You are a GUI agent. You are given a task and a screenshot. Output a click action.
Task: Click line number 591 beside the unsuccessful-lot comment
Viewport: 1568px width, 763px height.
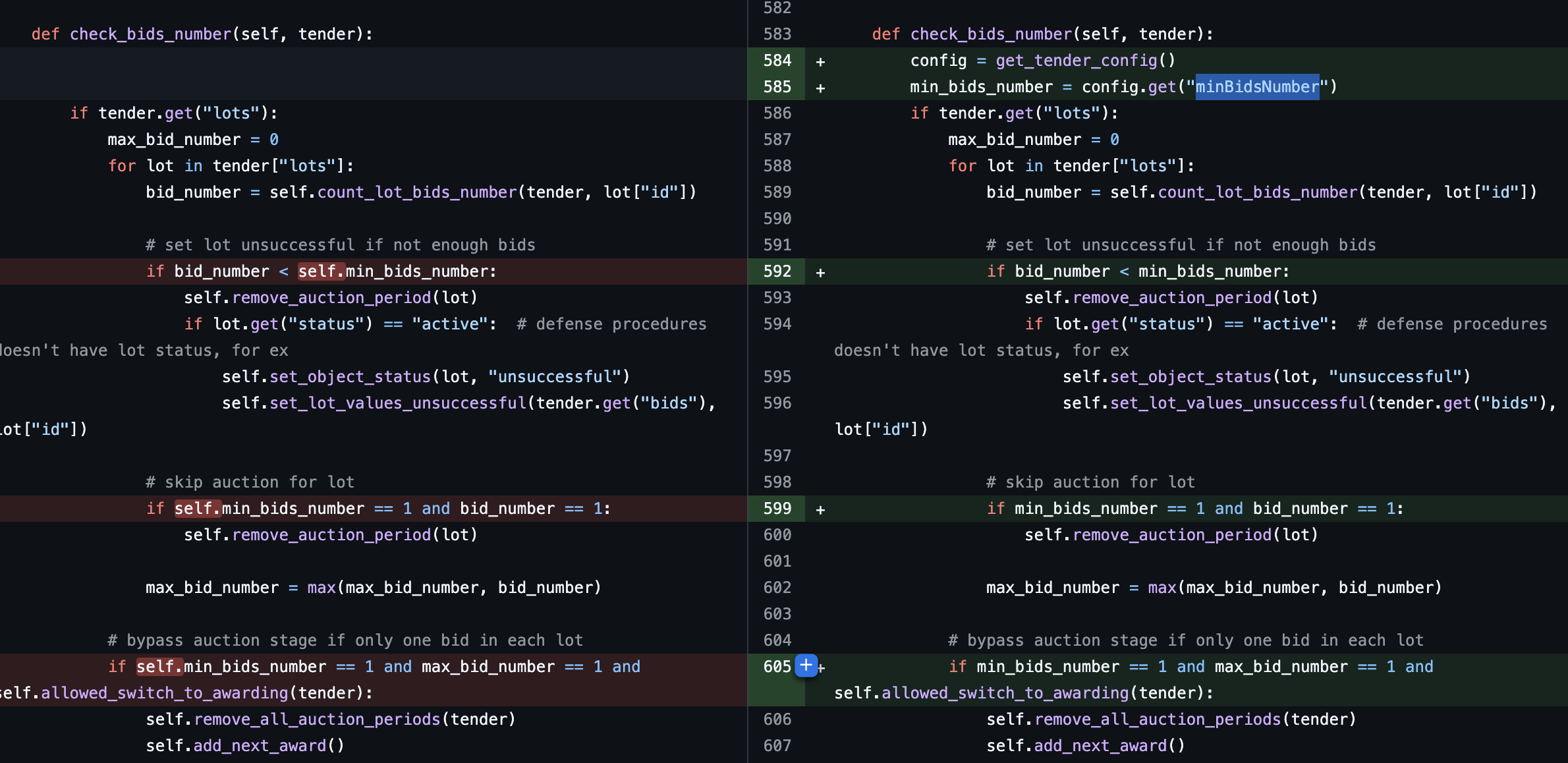point(777,245)
